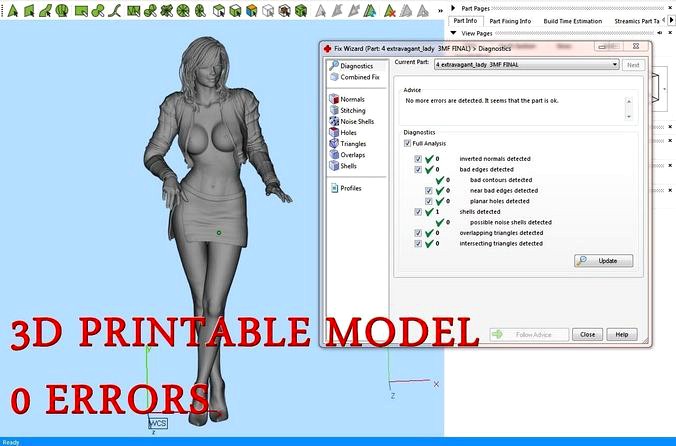Open the Build Time Estimation tab
The width and height of the screenshot is (676, 446).
[572, 20]
